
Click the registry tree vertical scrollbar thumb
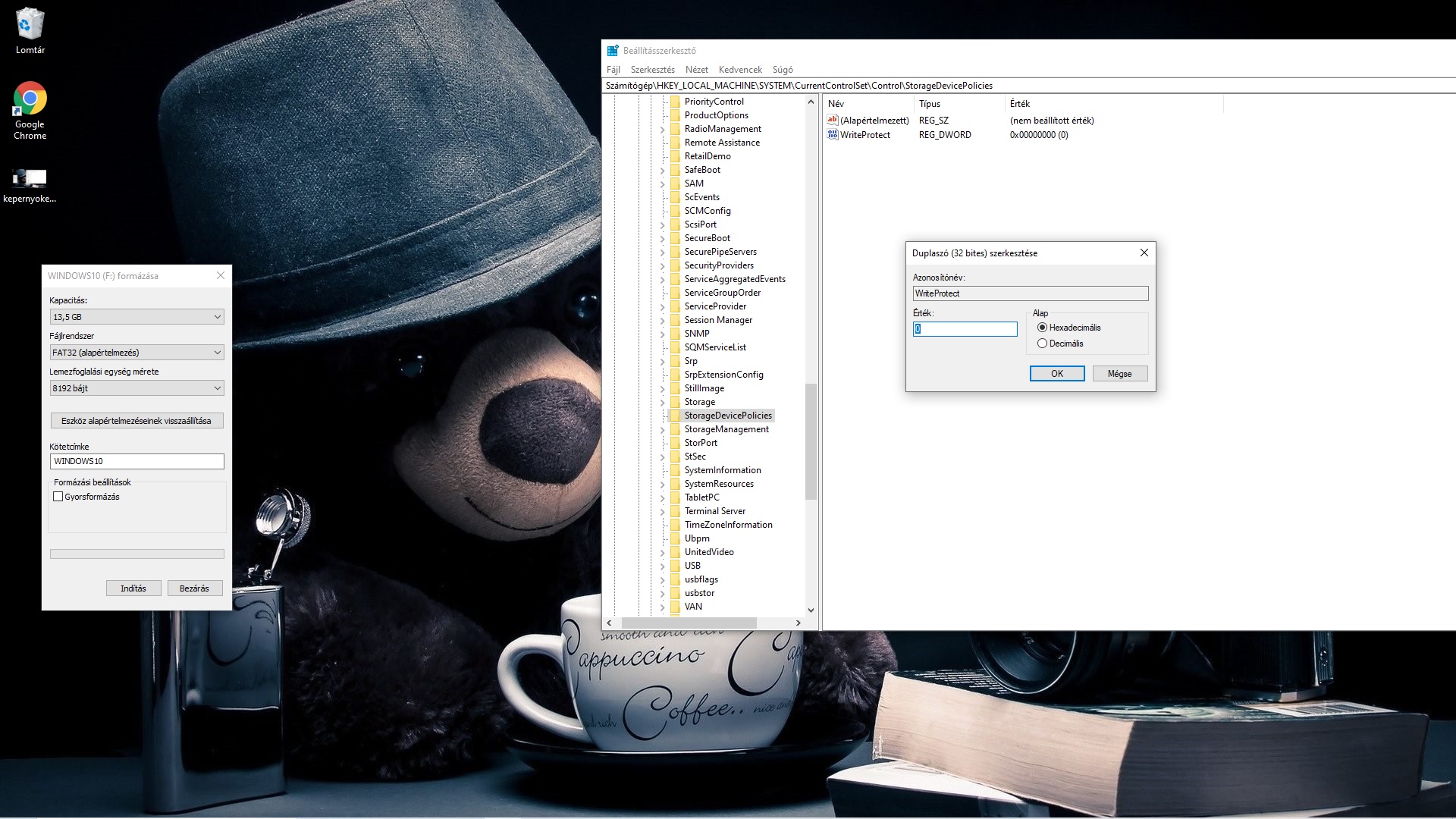[x=811, y=441]
